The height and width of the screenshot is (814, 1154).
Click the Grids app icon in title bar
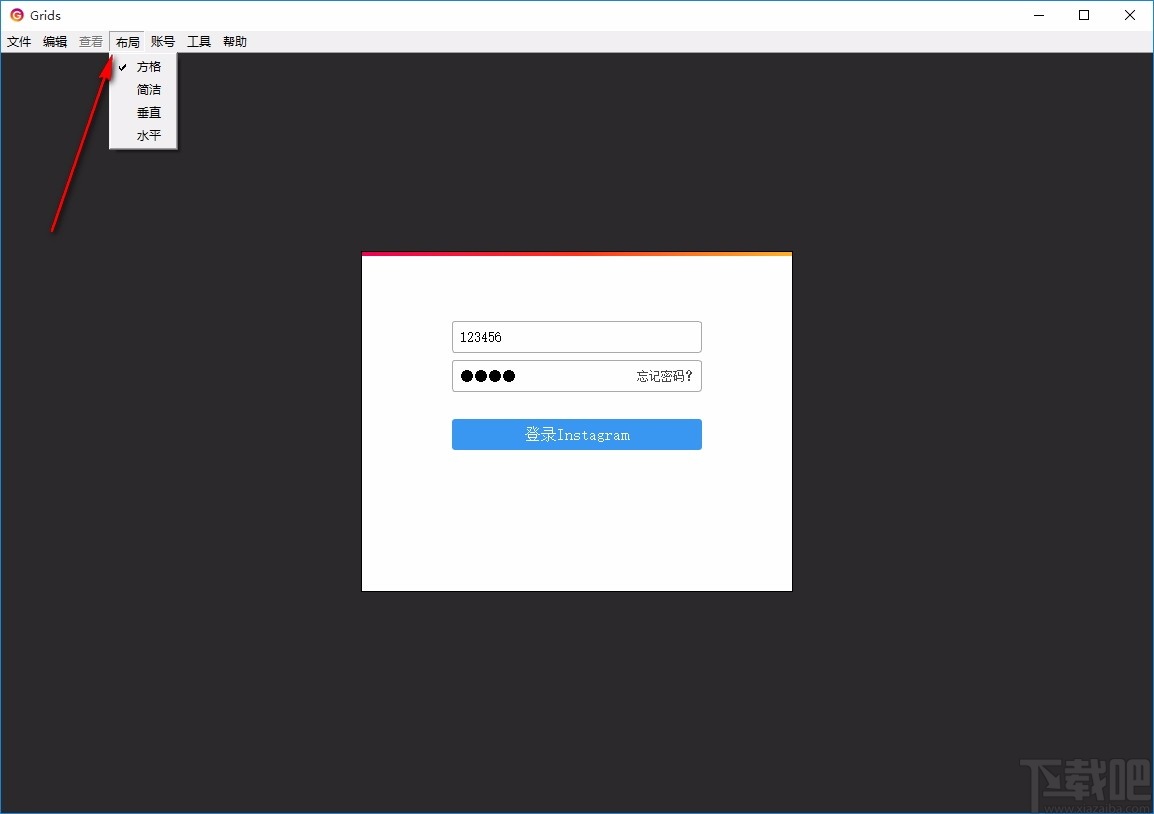(x=17, y=15)
